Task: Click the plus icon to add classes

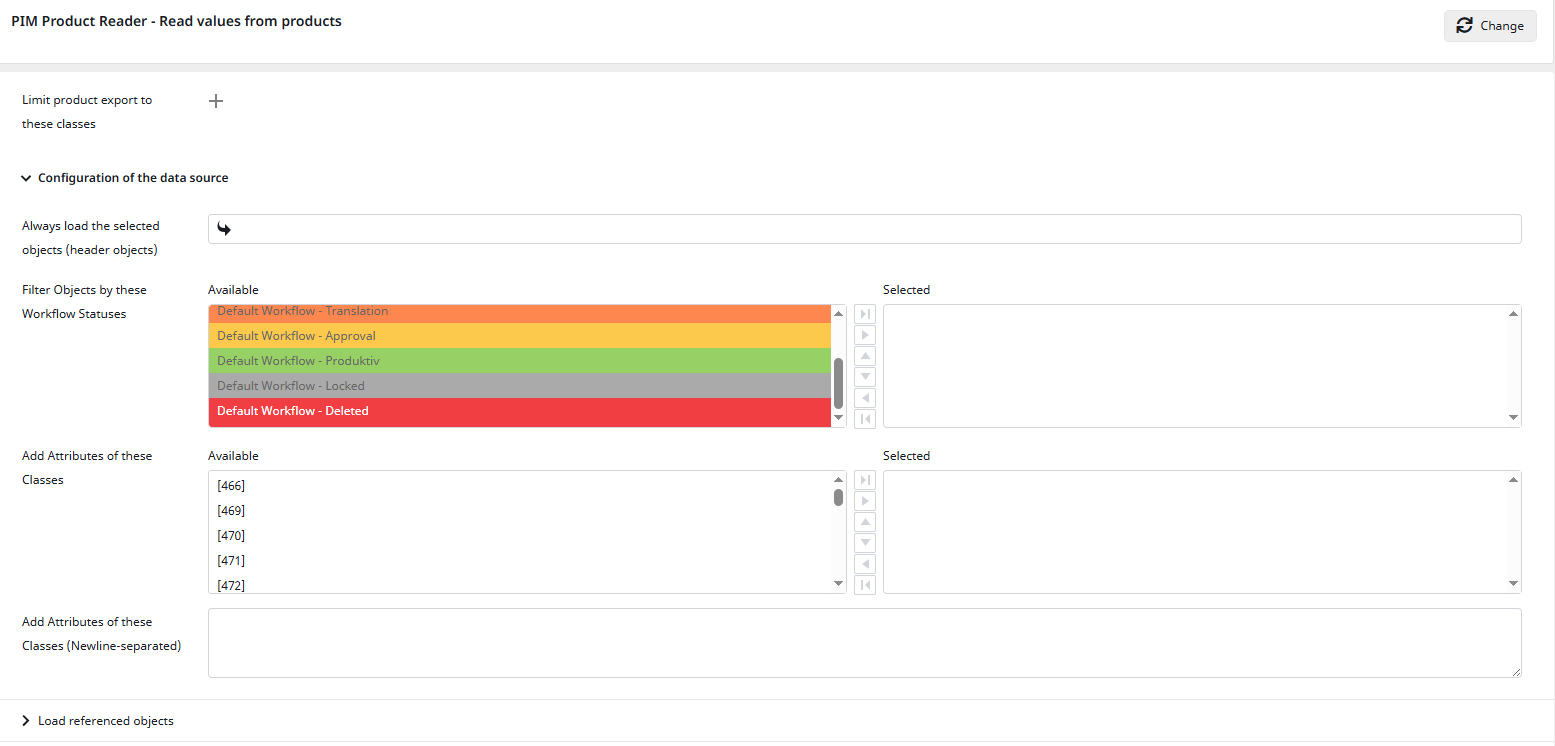Action: 216,101
